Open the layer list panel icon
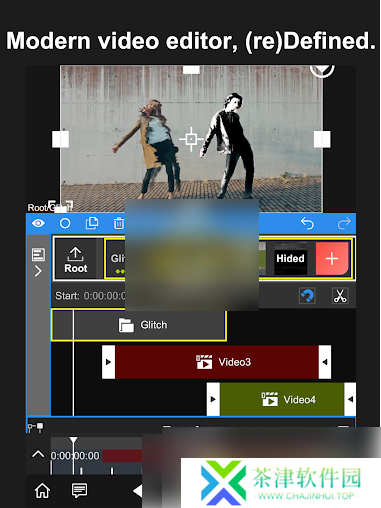The image size is (381, 508). [38, 255]
